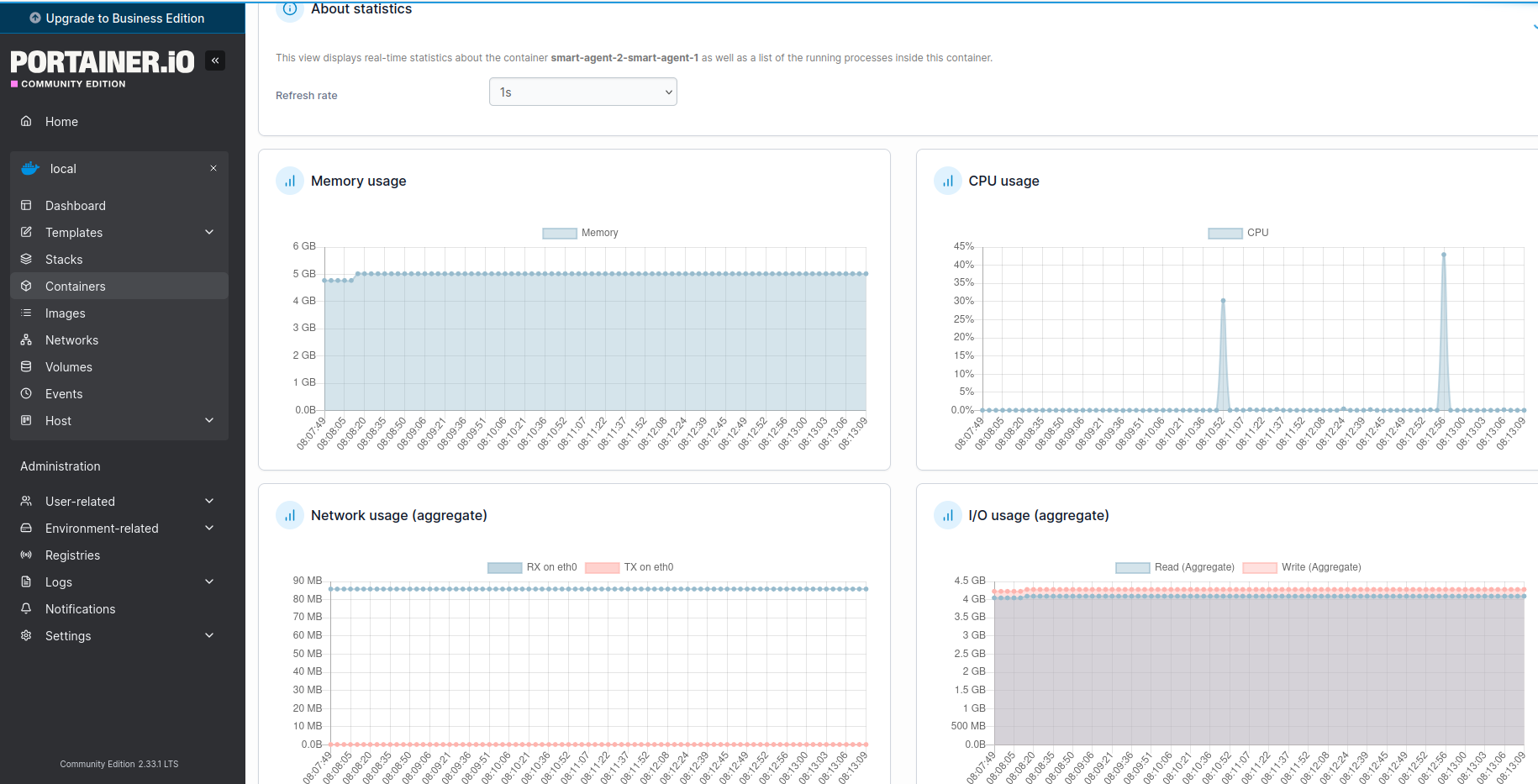Open Stacks via its layers icon

26,259
